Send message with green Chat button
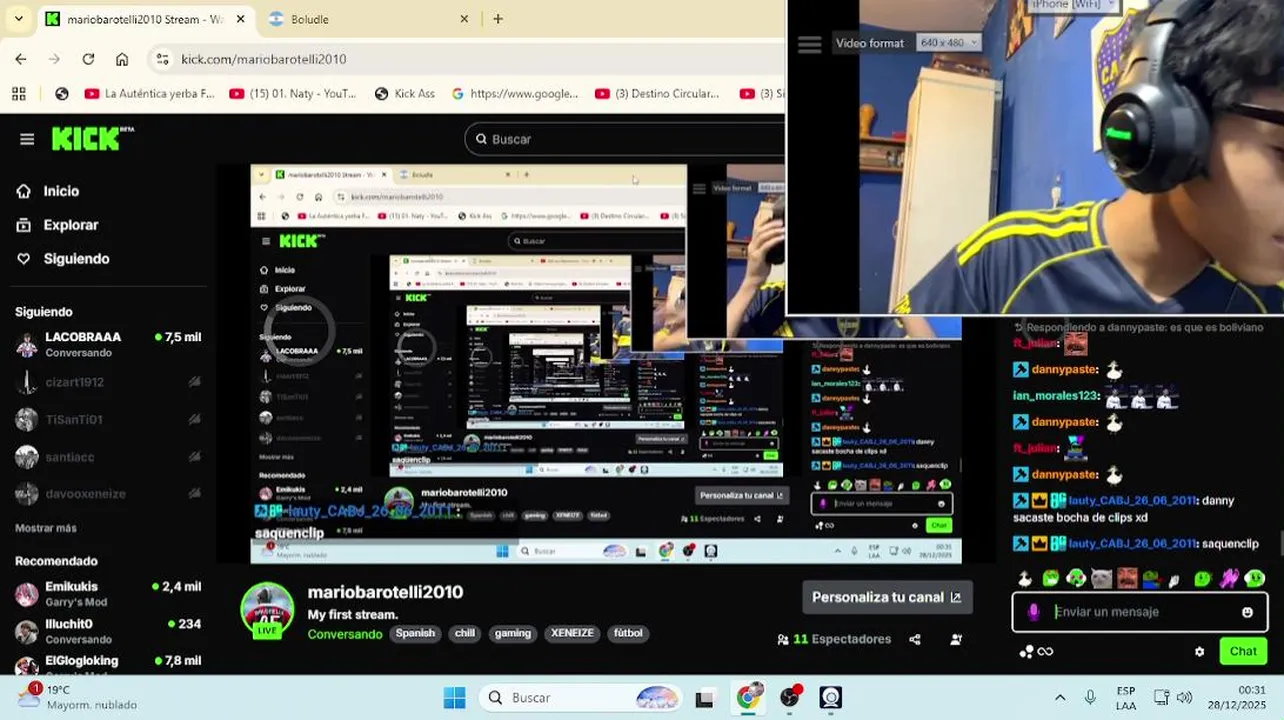1284x720 pixels. coord(1243,651)
